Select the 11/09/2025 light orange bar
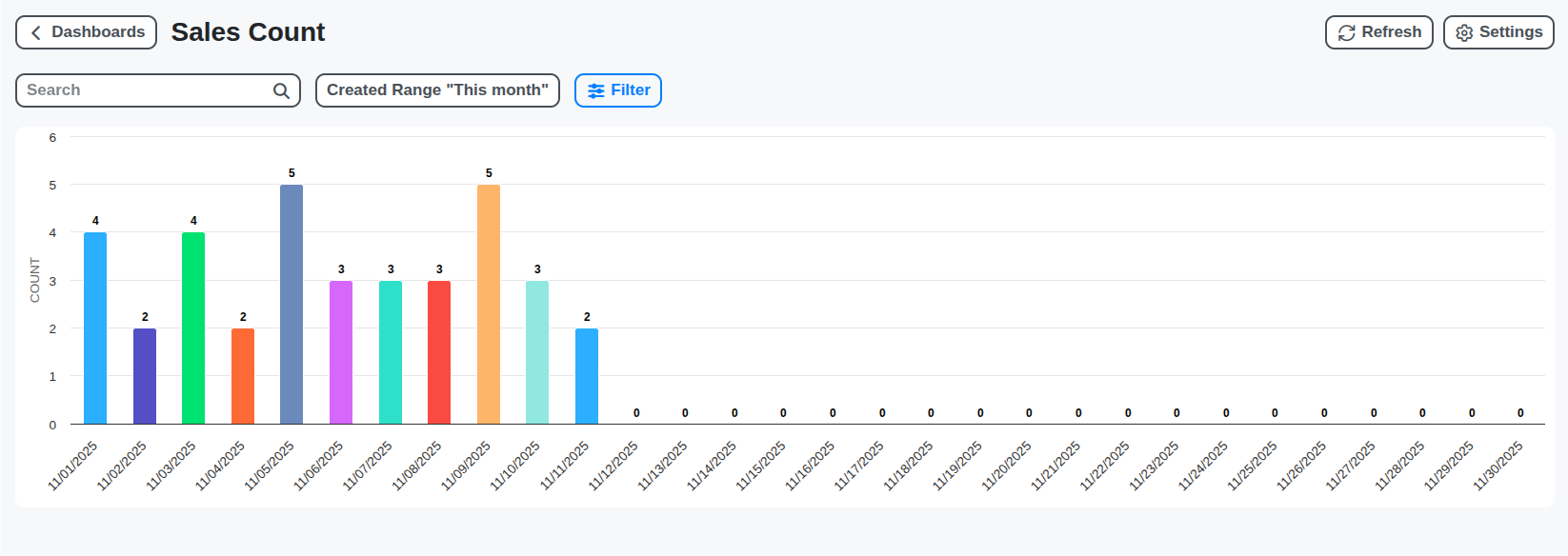The width and height of the screenshot is (1568, 556). click(x=489, y=305)
